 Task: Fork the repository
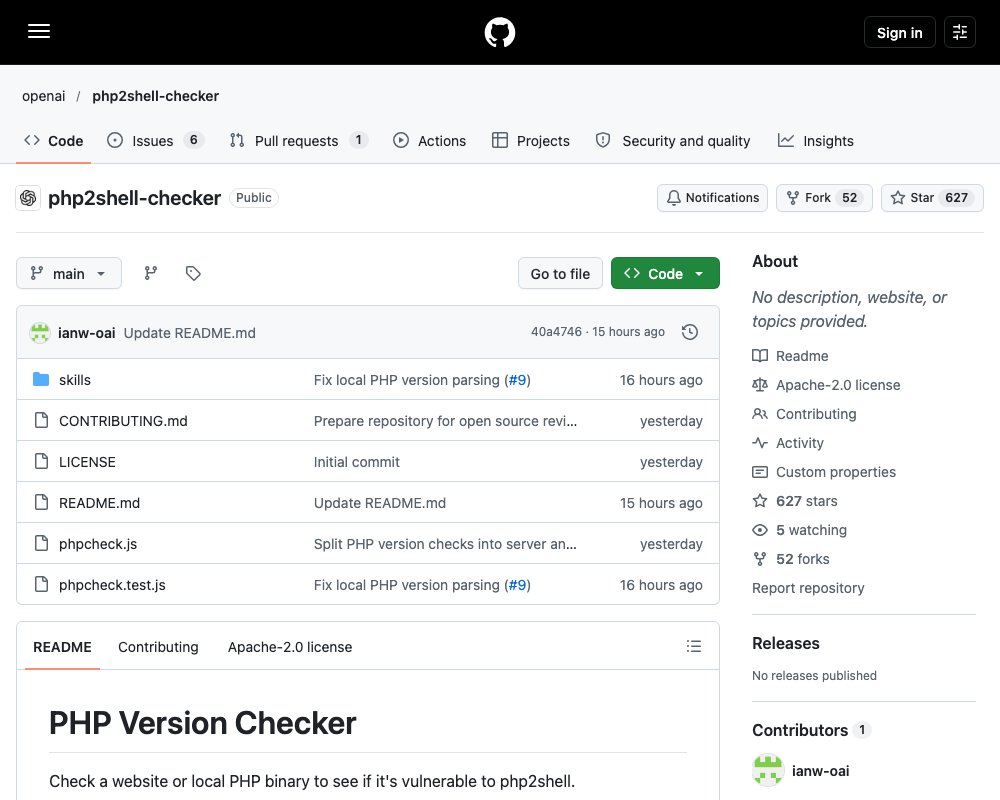point(824,198)
